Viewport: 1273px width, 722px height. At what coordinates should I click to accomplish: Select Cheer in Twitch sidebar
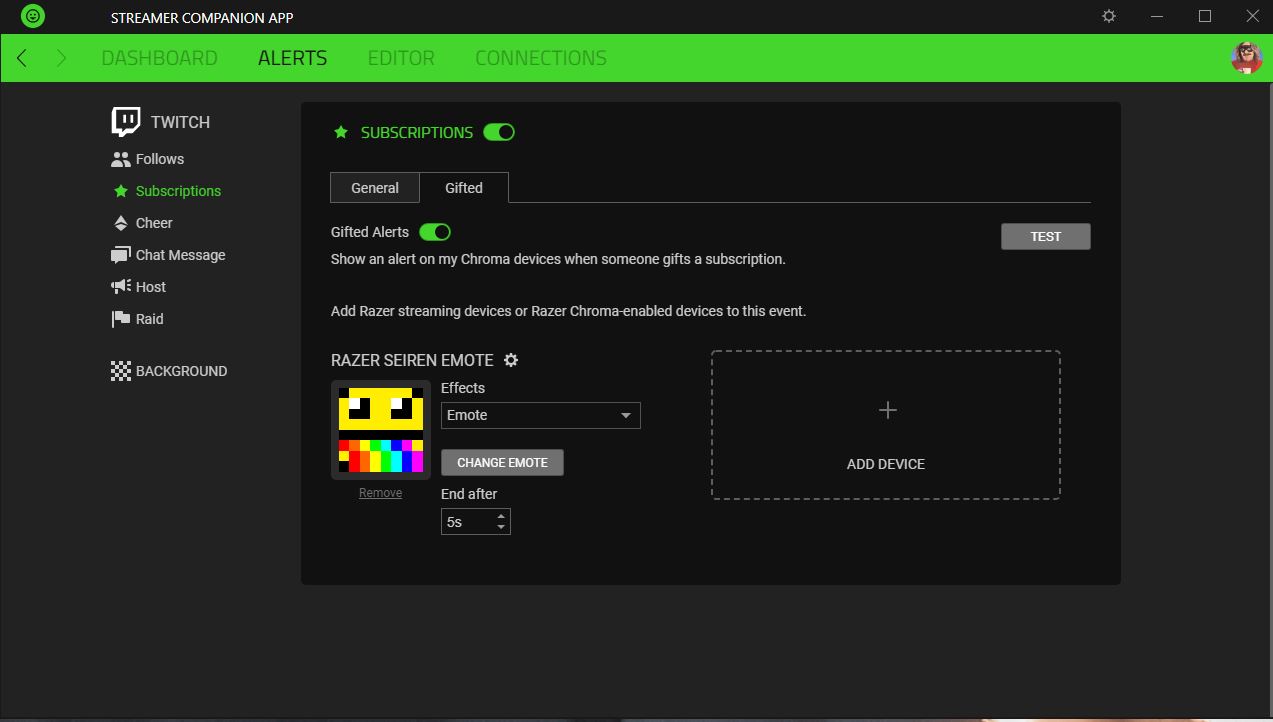(x=154, y=223)
